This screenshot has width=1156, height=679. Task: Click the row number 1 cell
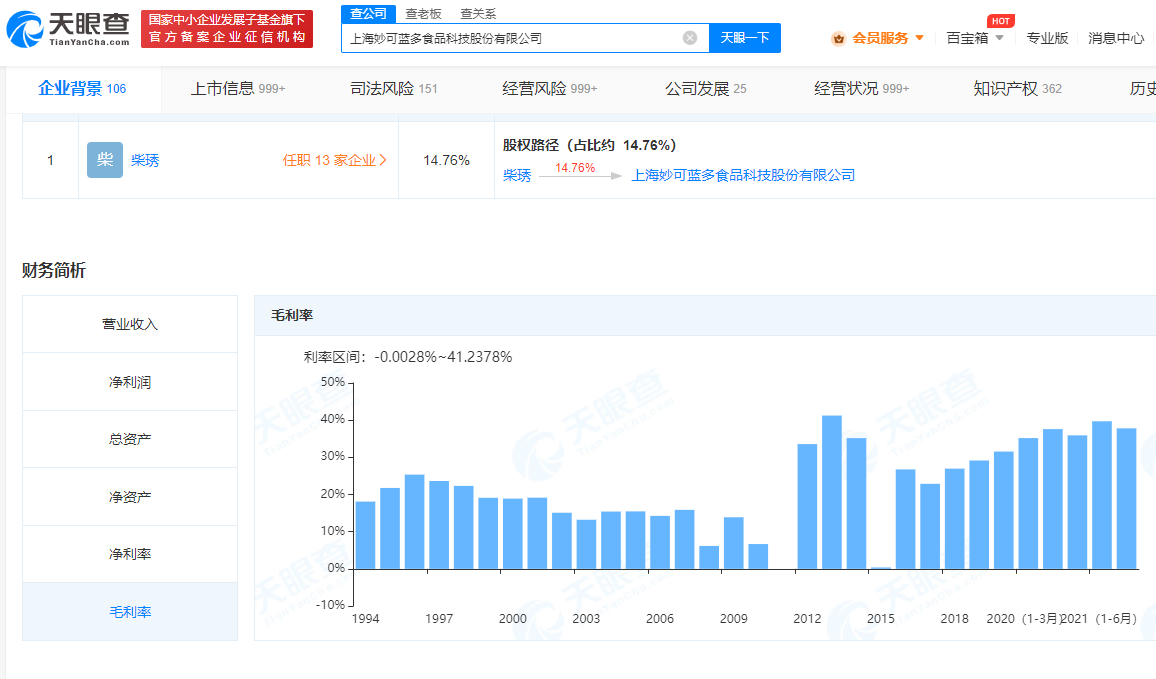[x=50, y=160]
